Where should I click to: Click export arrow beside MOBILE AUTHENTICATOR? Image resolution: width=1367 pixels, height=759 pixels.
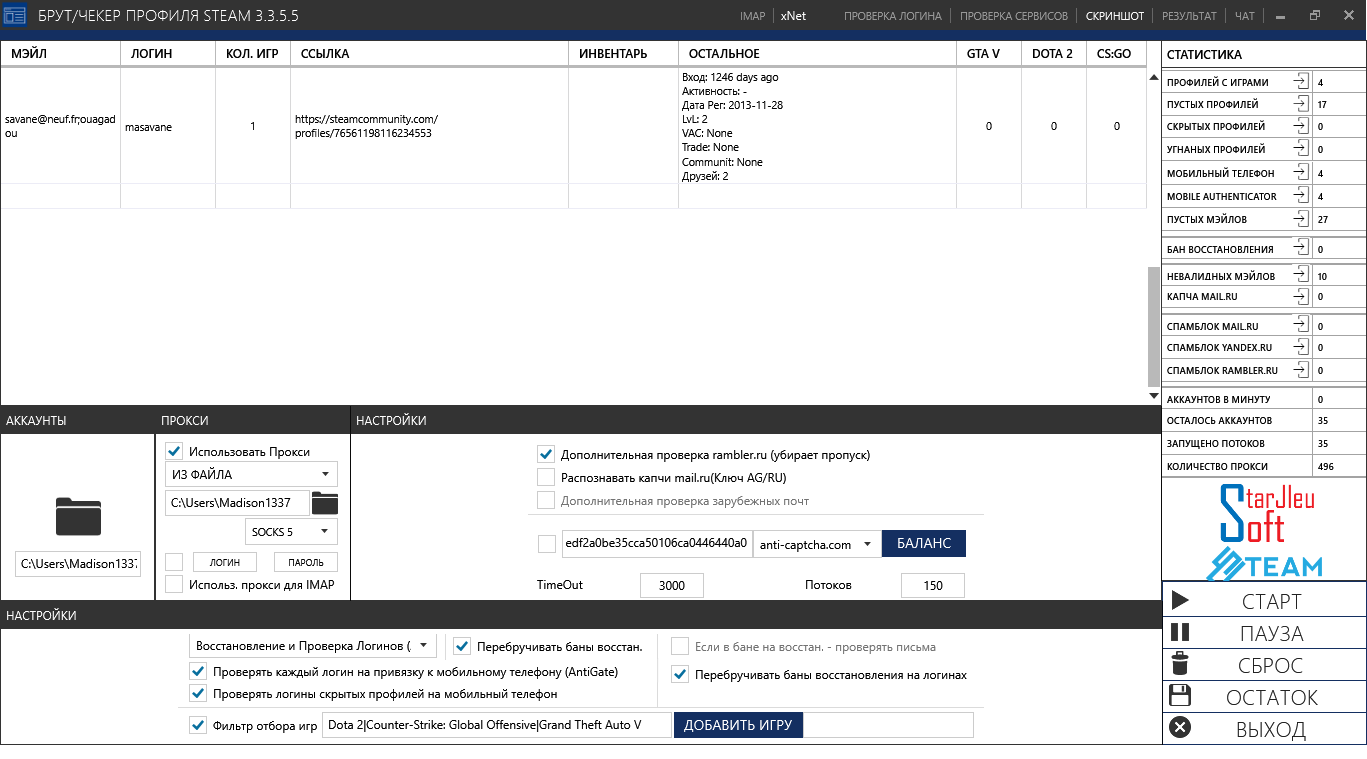tap(1300, 196)
